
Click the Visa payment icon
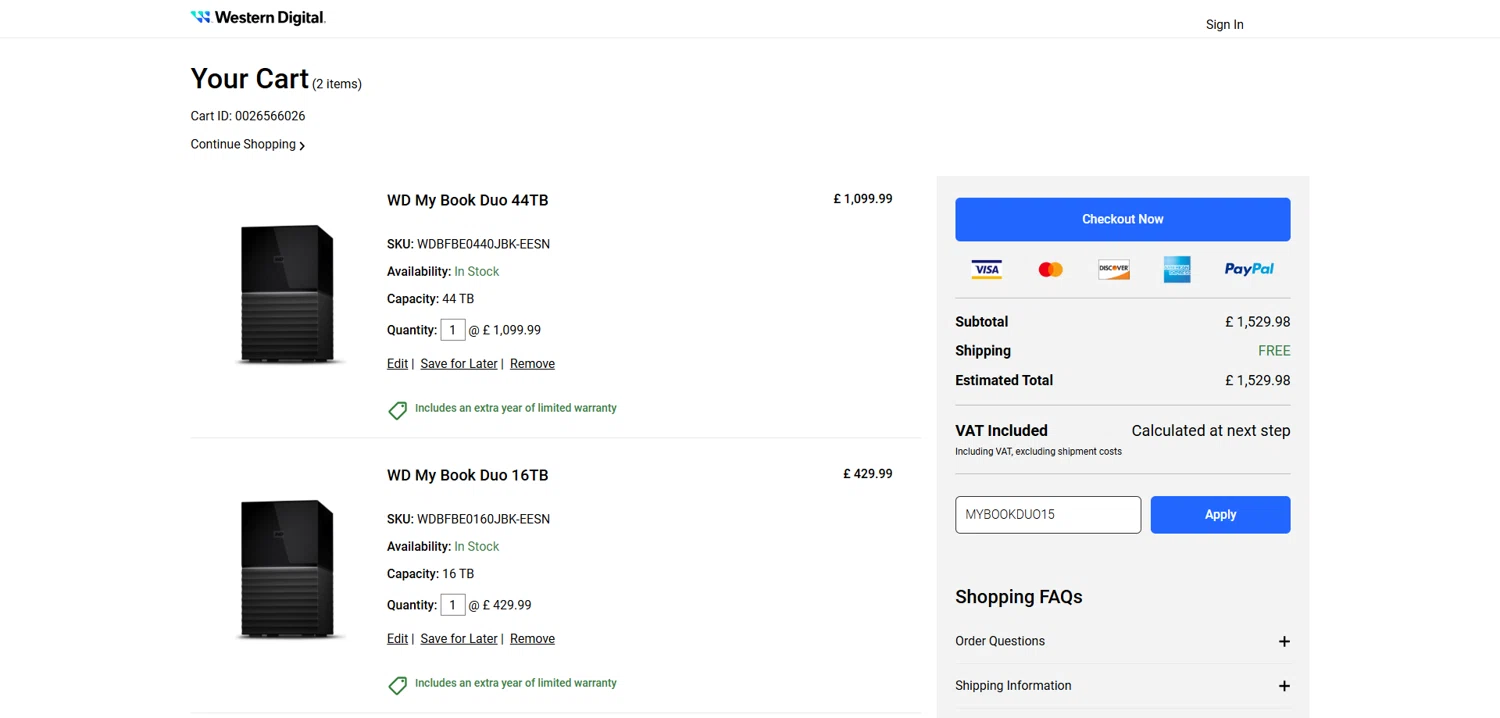pos(986,269)
